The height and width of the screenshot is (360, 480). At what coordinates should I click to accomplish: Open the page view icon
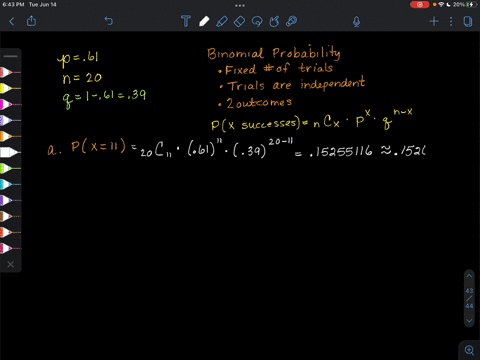468,21
